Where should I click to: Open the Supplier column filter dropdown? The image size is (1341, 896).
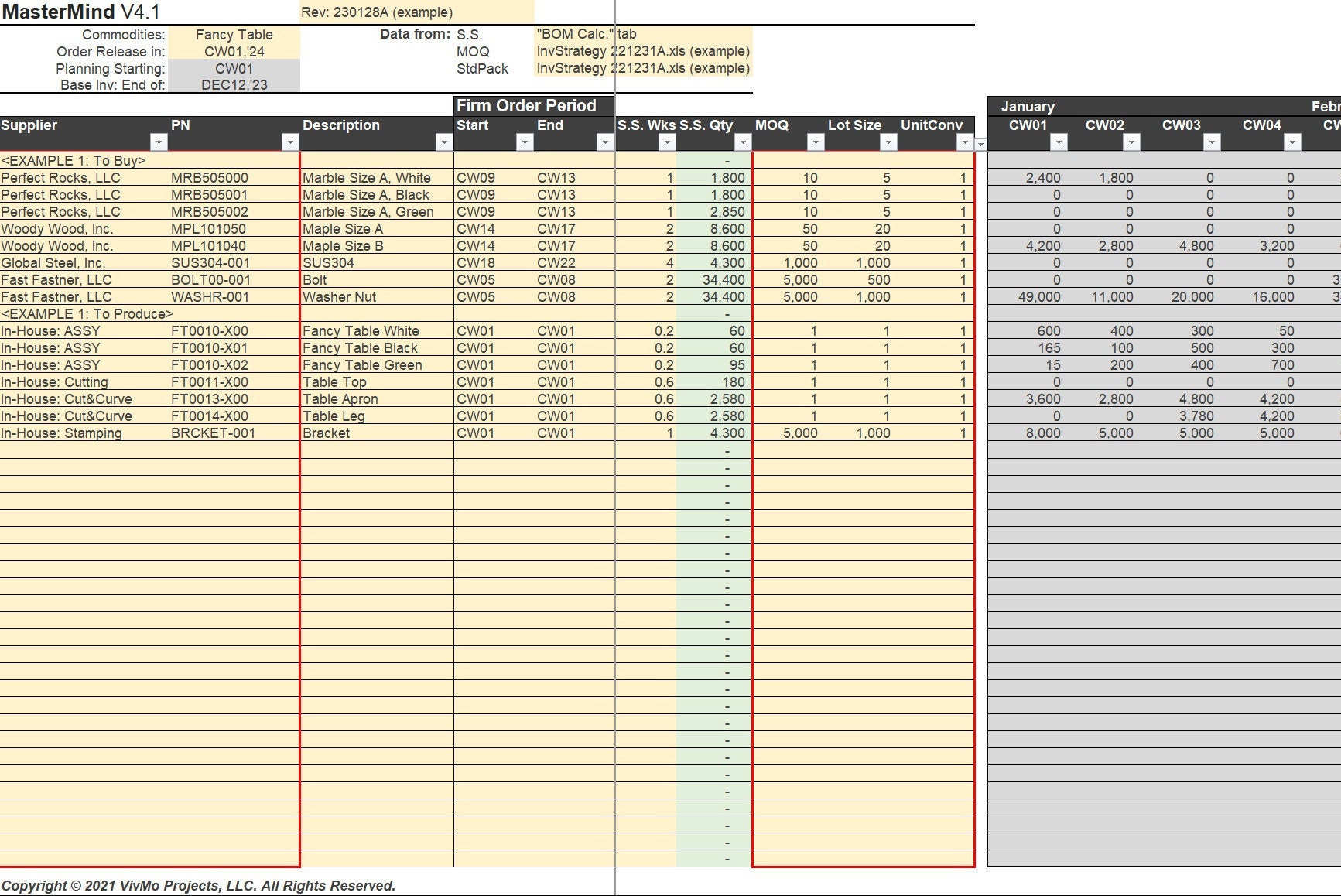[x=159, y=142]
